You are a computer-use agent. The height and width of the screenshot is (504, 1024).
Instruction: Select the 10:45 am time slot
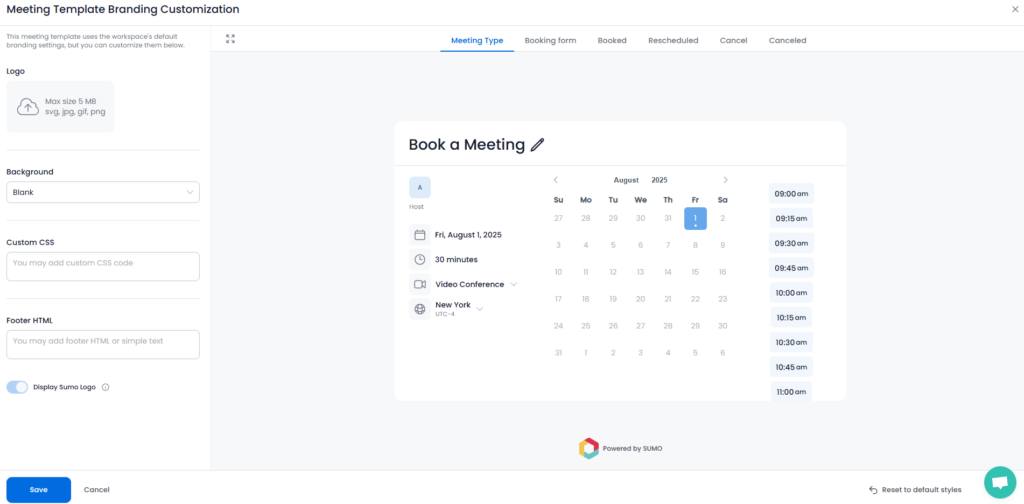tap(791, 367)
